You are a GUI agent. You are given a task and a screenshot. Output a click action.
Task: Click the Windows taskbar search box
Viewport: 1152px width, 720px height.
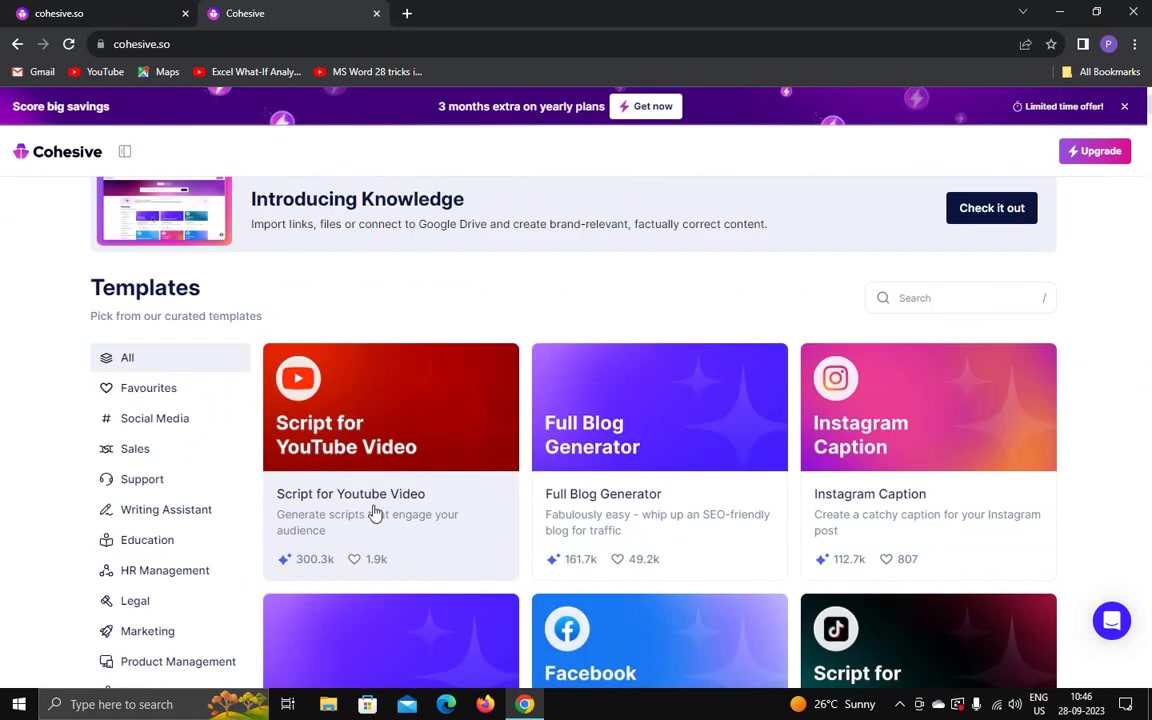click(154, 704)
